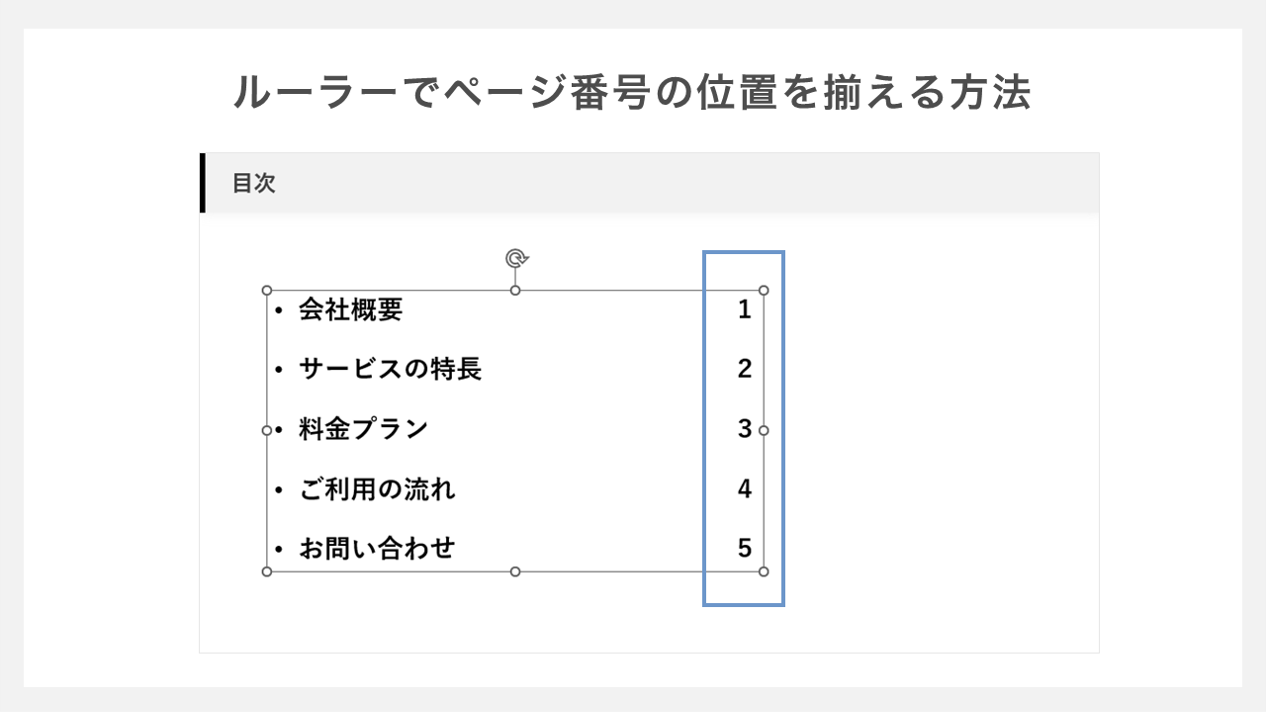Viewport: 1266px width, 712px height.
Task: Click the top-left resize handle of the text box
Action: pyautogui.click(x=267, y=290)
